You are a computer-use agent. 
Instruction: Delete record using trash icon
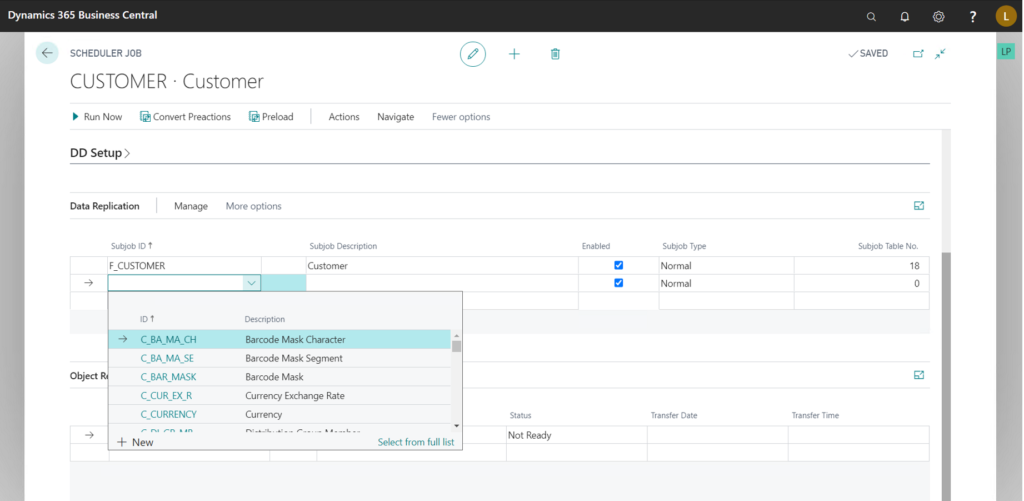click(x=555, y=54)
